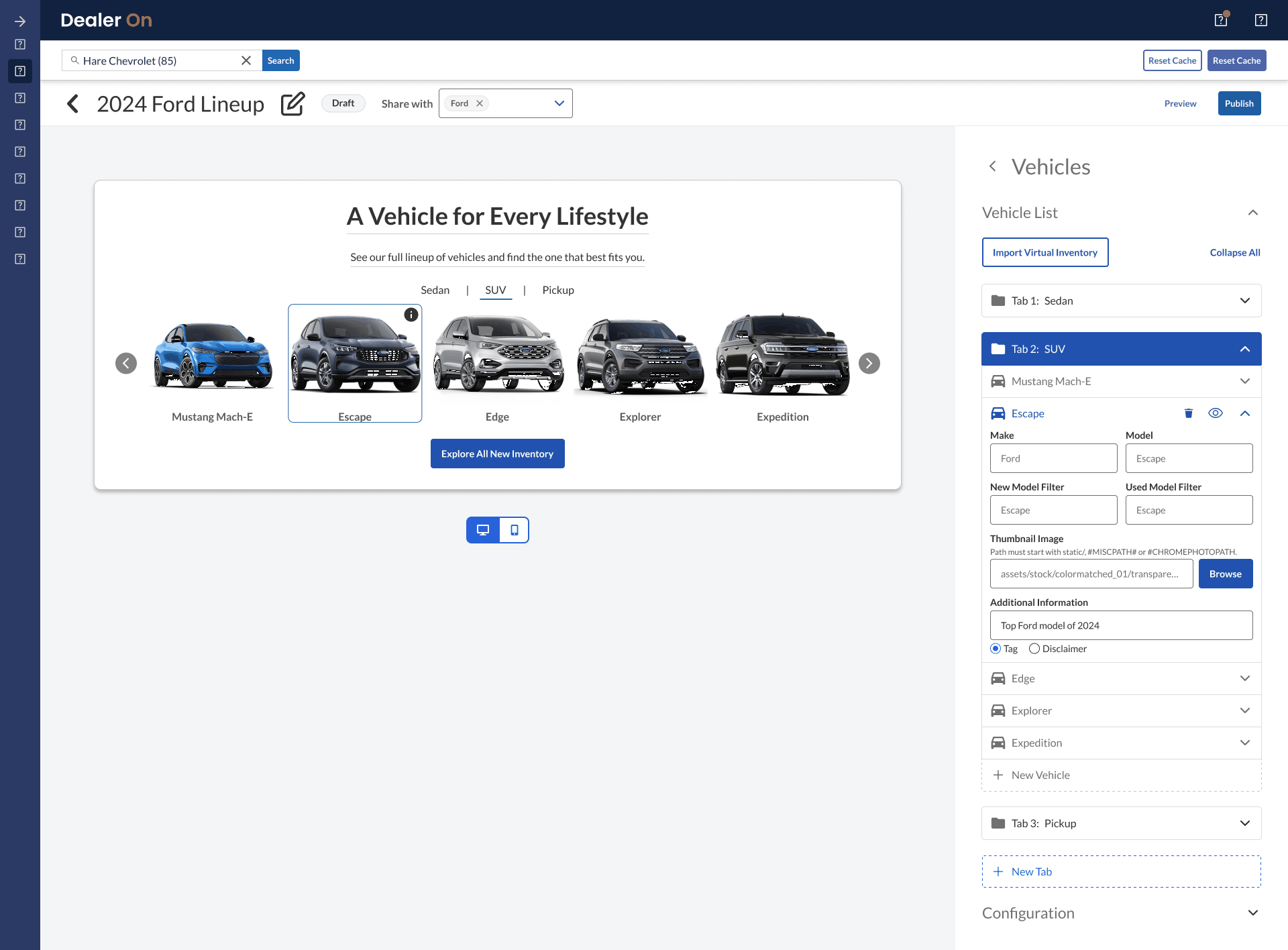
Task: Click the car icon next to Edge
Action: (998, 678)
